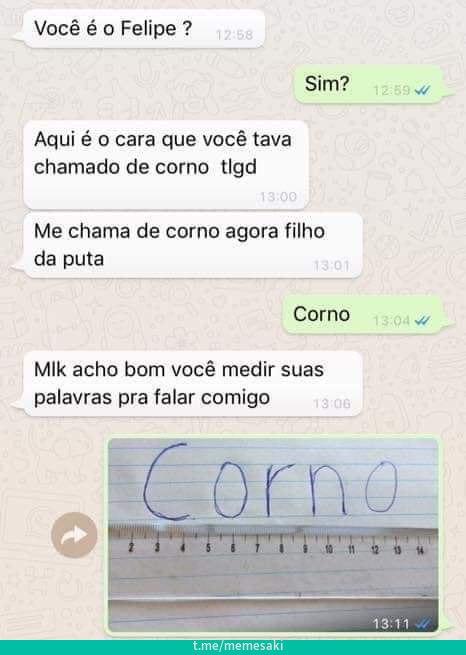Tap the 13:01 message timestamp
The height and width of the screenshot is (655, 466).
(x=332, y=265)
